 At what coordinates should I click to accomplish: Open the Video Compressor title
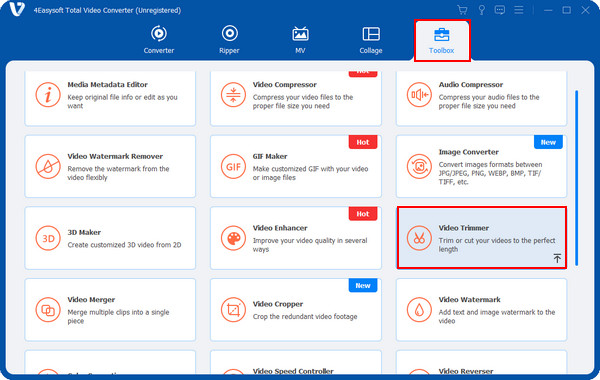coord(284,85)
